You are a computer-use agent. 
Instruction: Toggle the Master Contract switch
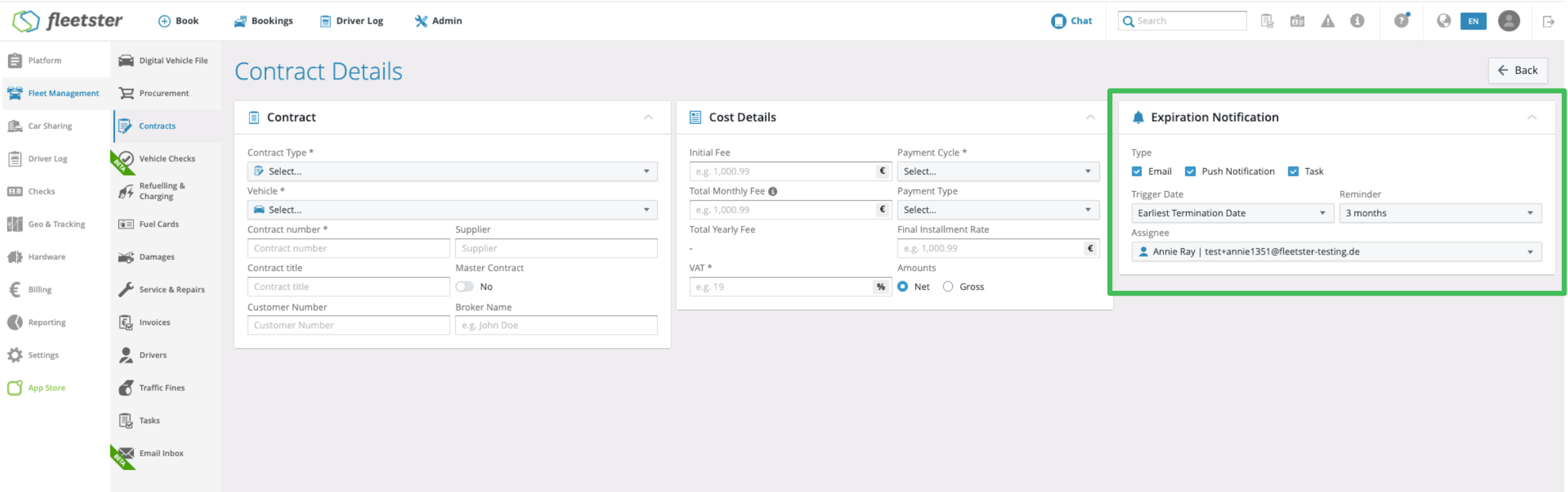(465, 287)
